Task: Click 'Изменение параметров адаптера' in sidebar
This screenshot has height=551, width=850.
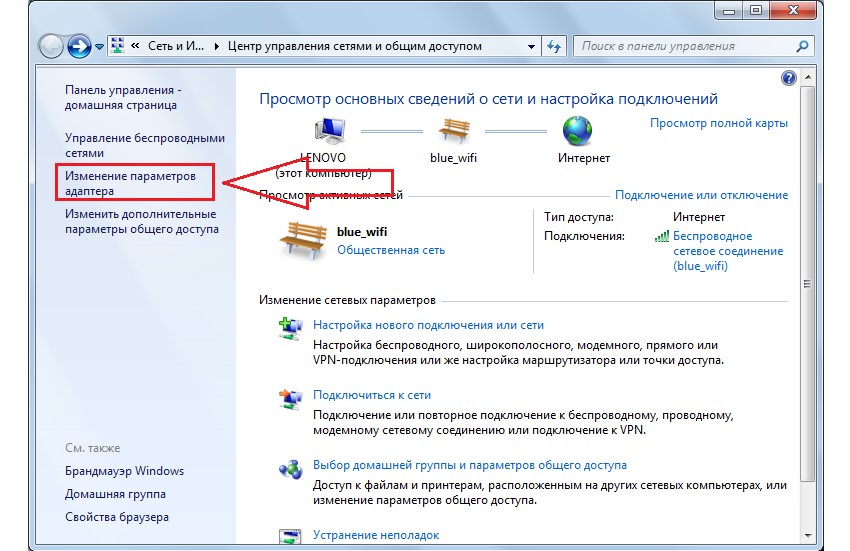Action: (130, 183)
